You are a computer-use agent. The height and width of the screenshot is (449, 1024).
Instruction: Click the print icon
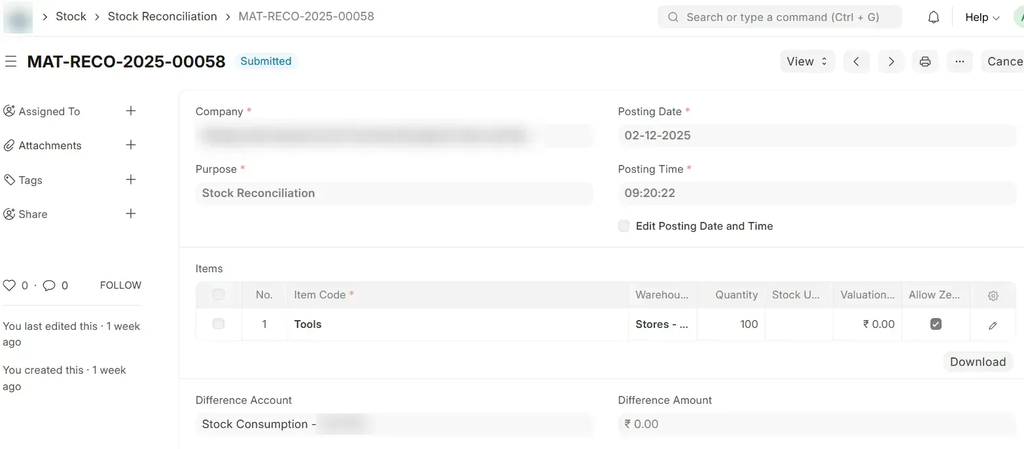coord(925,61)
